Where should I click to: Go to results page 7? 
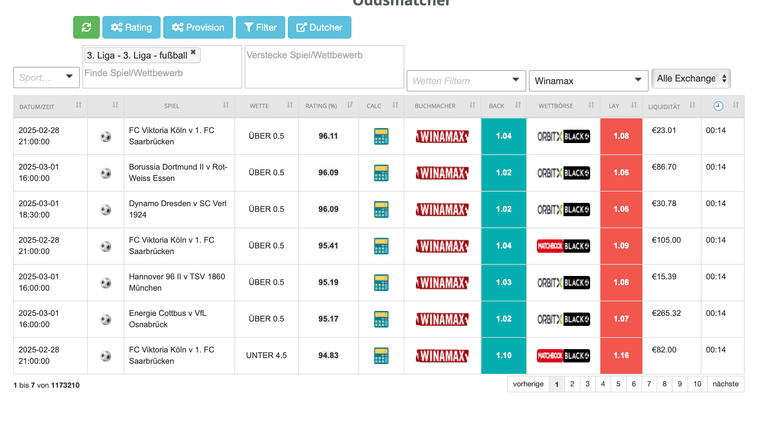tap(649, 384)
